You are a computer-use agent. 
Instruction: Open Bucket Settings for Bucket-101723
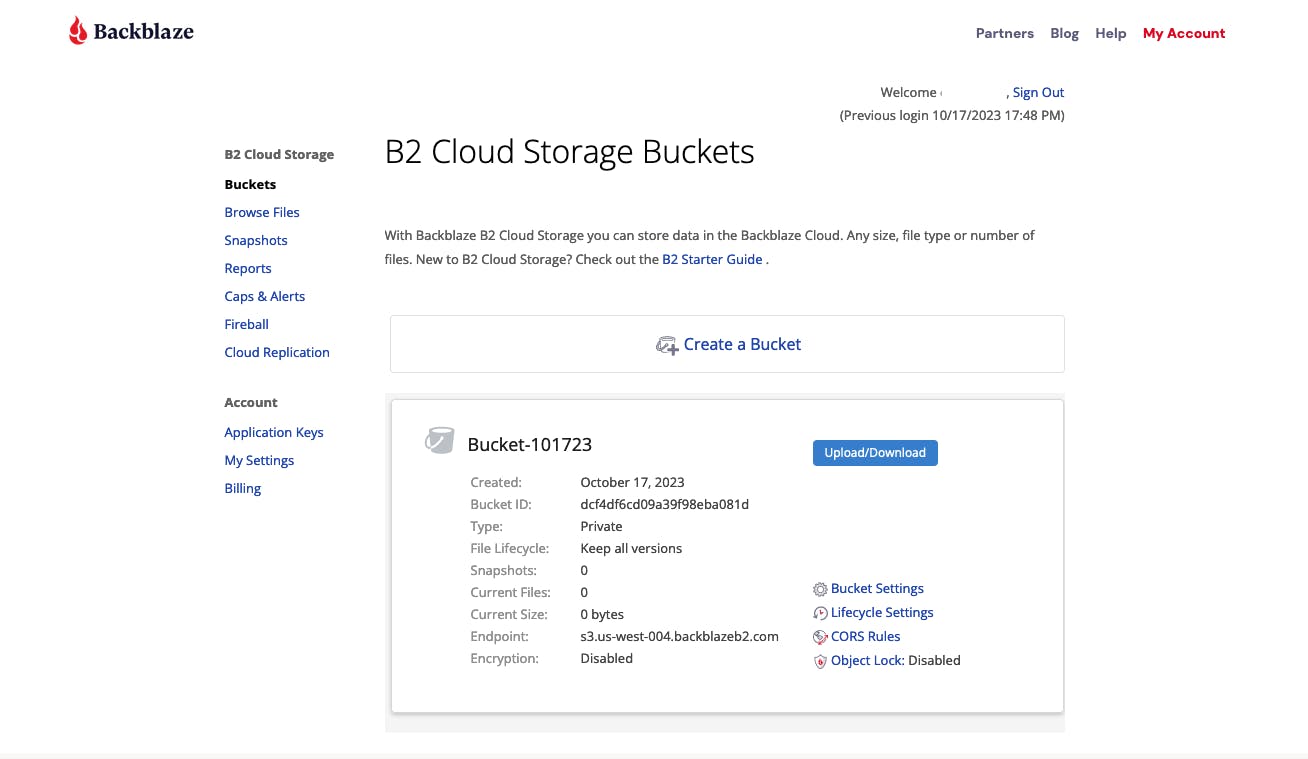tap(876, 588)
